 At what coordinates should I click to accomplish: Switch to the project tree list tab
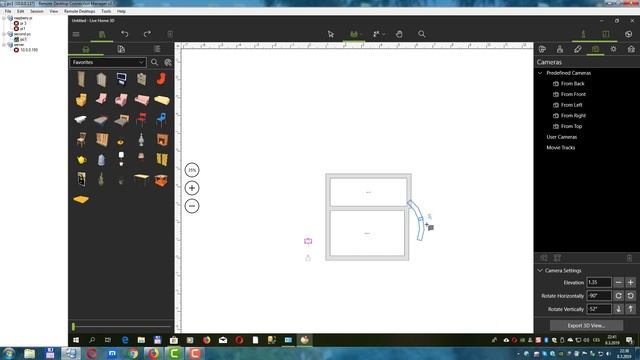tap(157, 49)
